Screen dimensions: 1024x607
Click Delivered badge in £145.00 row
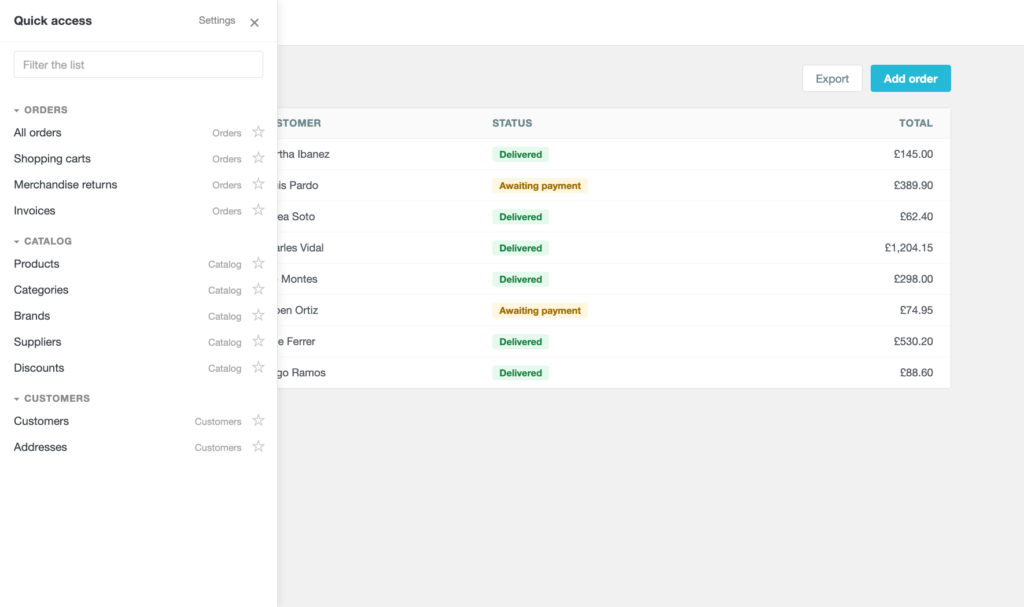click(520, 154)
